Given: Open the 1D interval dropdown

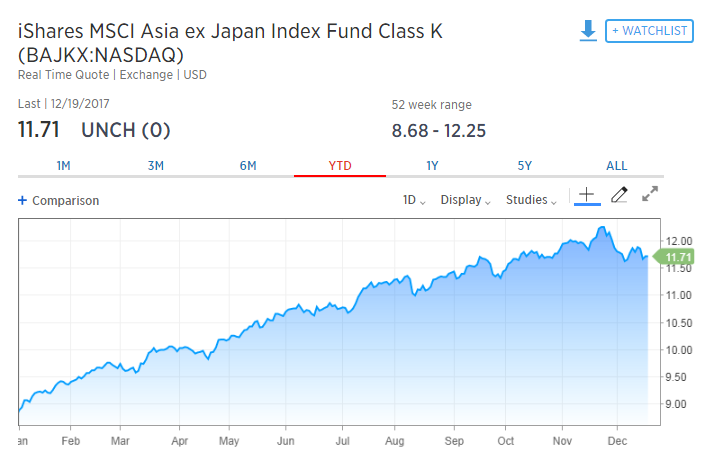Looking at the screenshot, I should (x=413, y=200).
